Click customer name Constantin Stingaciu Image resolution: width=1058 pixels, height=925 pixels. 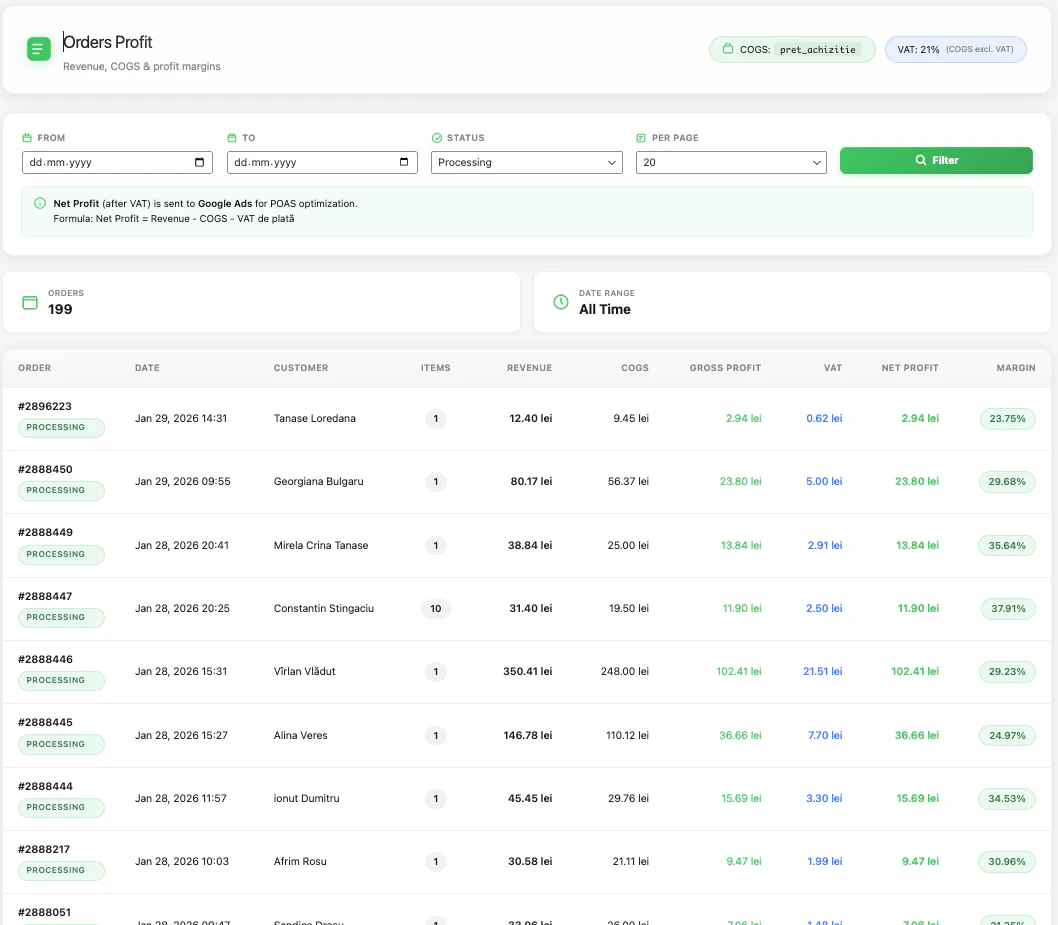324,609
